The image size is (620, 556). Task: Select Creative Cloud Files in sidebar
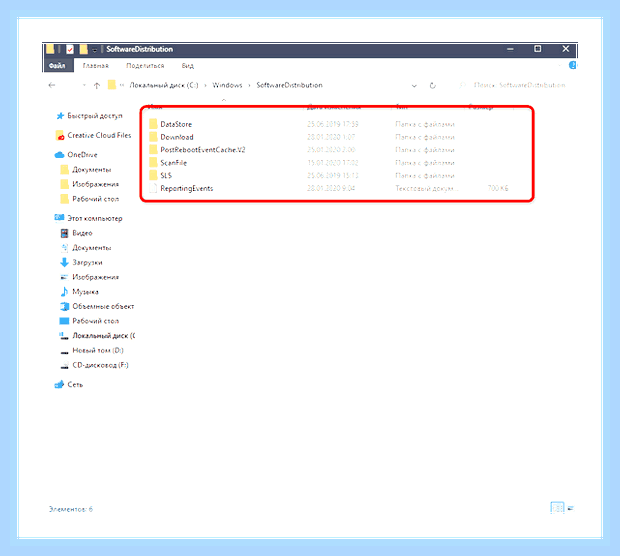[x=99, y=135]
